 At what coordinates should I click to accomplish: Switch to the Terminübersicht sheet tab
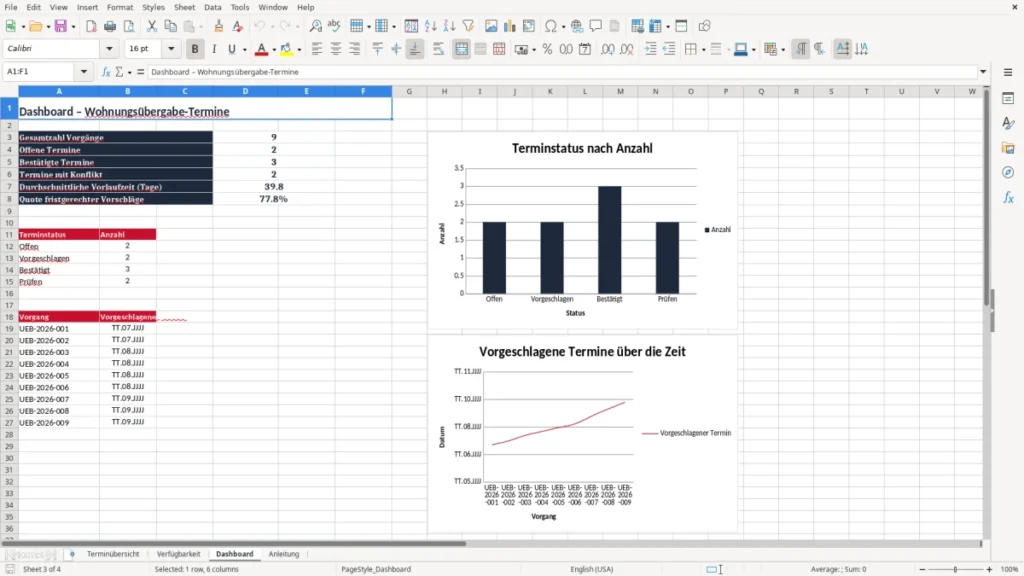[113, 554]
